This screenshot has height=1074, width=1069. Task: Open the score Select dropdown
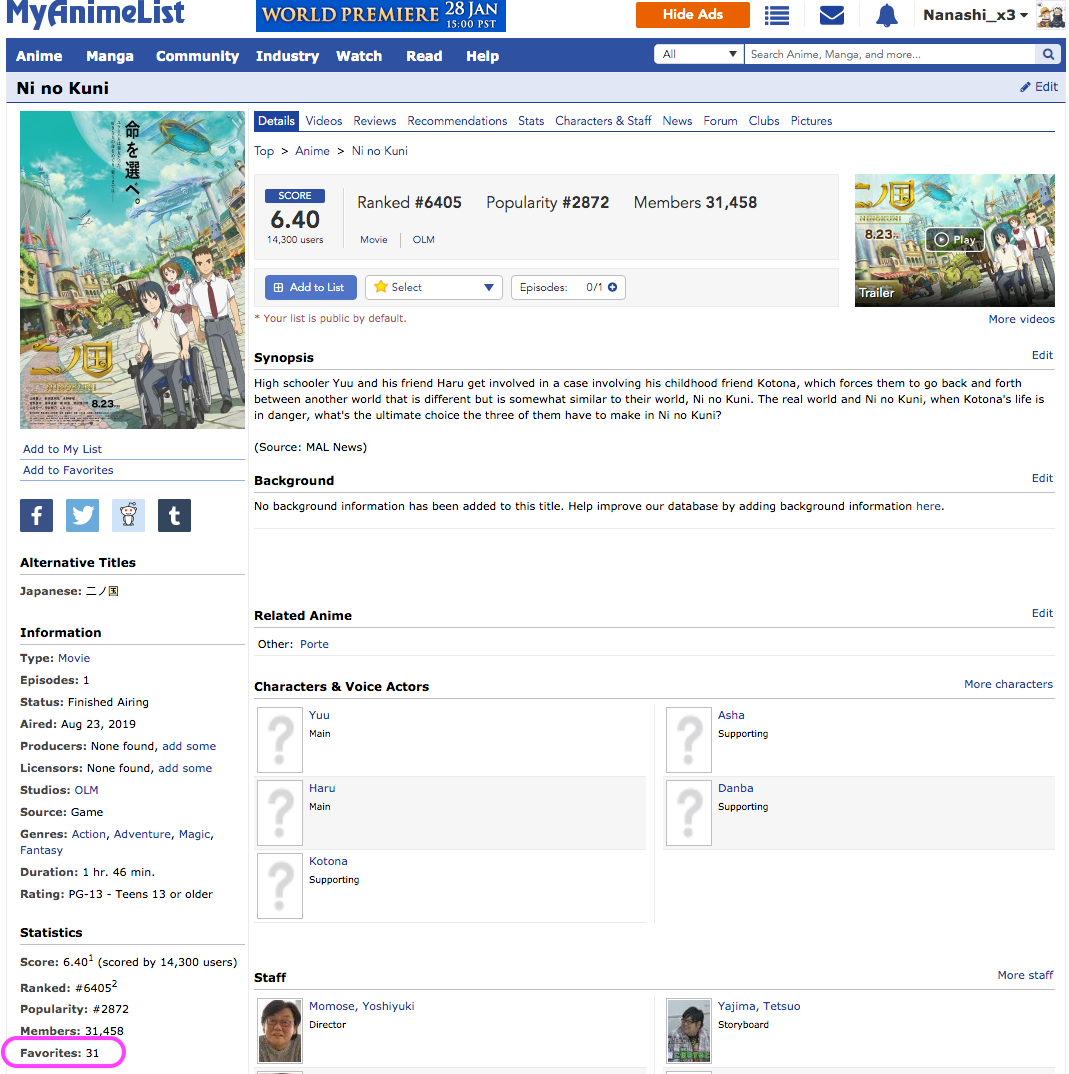[434, 287]
